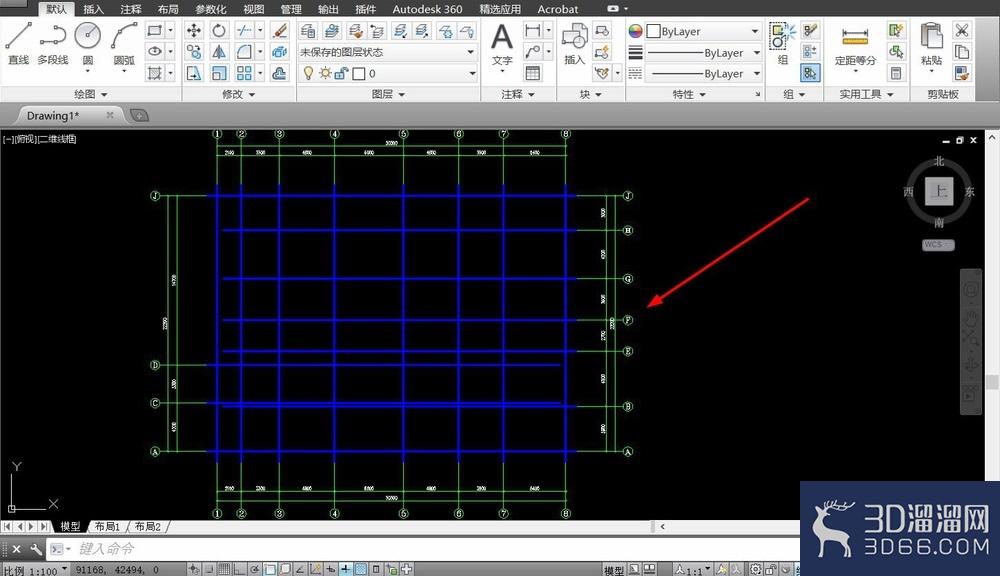The image size is (1000, 576).
Task: Open the Layer Properties manager icon
Action: [x=308, y=30]
